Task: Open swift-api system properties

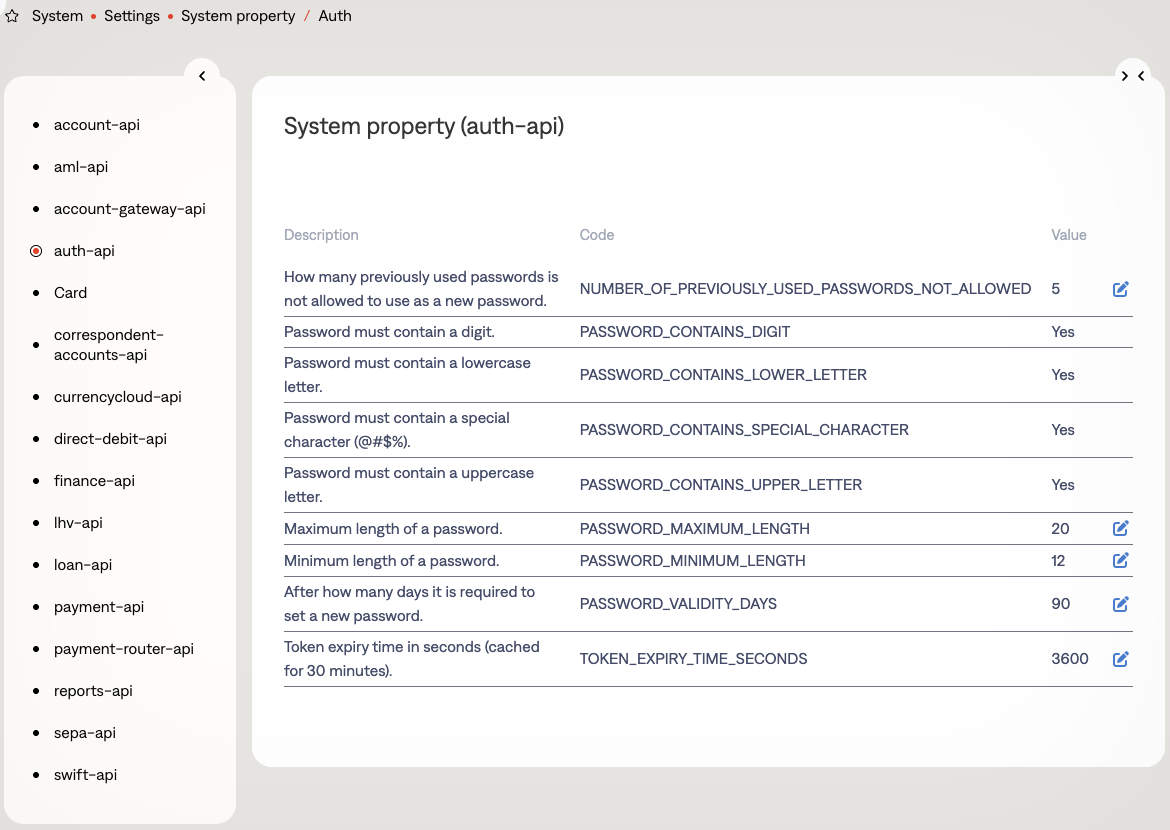Action: (85, 775)
